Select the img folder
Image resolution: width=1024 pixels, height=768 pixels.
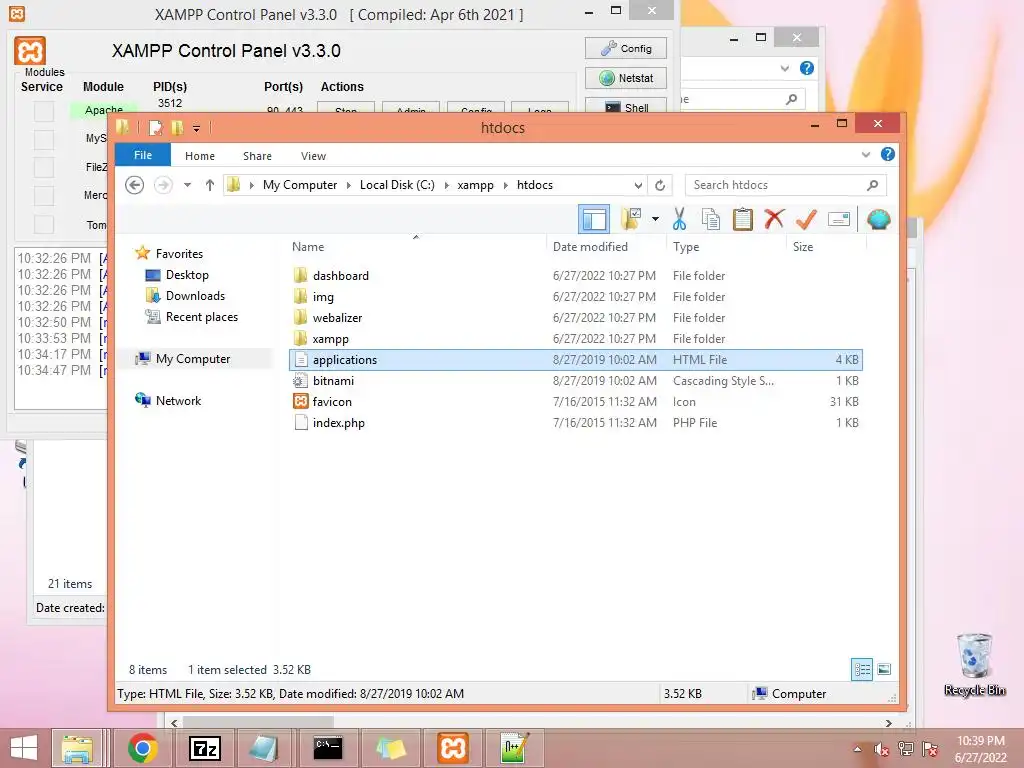pos(575,296)
